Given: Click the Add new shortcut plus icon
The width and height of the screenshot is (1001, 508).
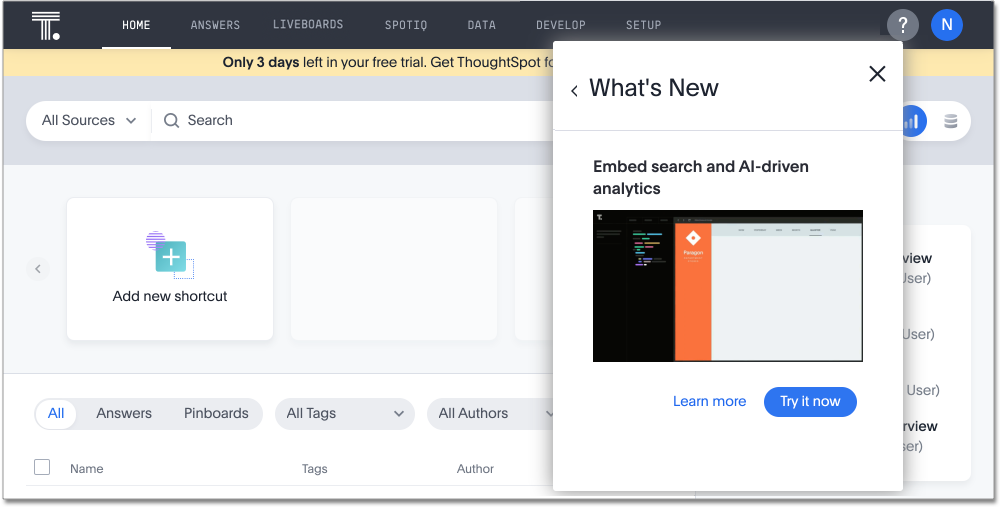Looking at the screenshot, I should click(x=170, y=256).
